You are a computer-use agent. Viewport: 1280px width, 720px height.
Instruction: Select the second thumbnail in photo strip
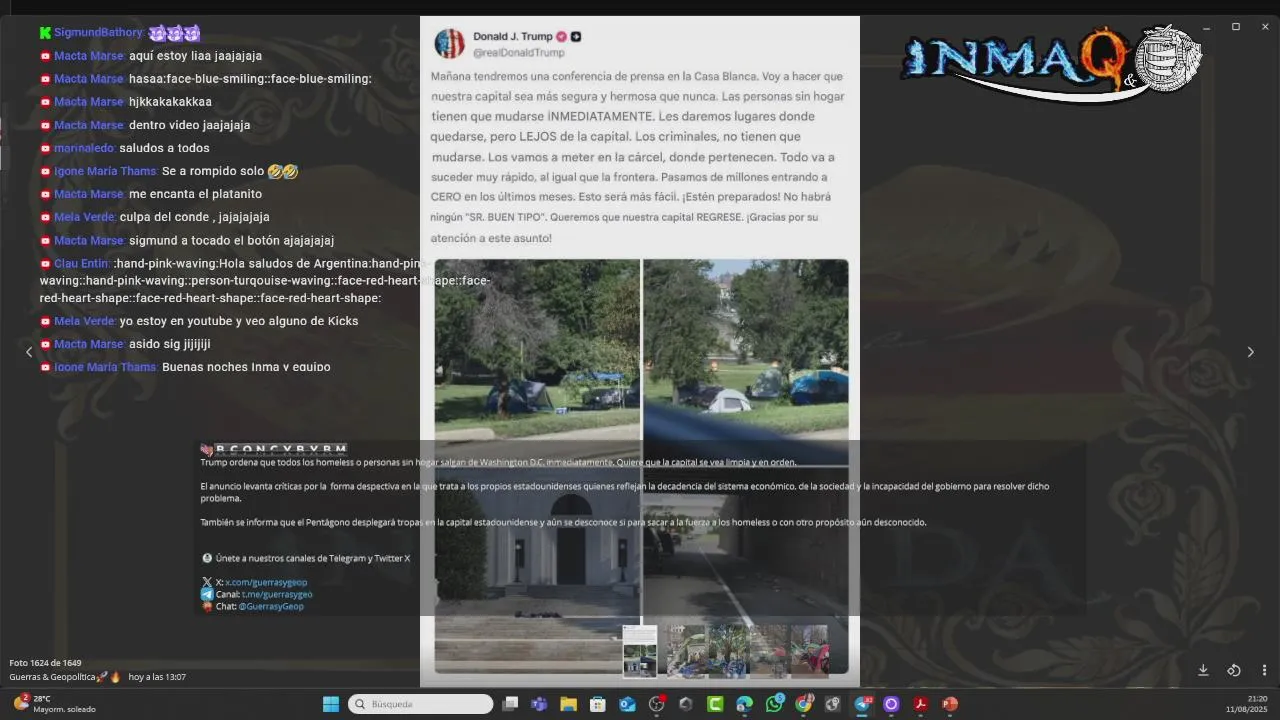(686, 651)
